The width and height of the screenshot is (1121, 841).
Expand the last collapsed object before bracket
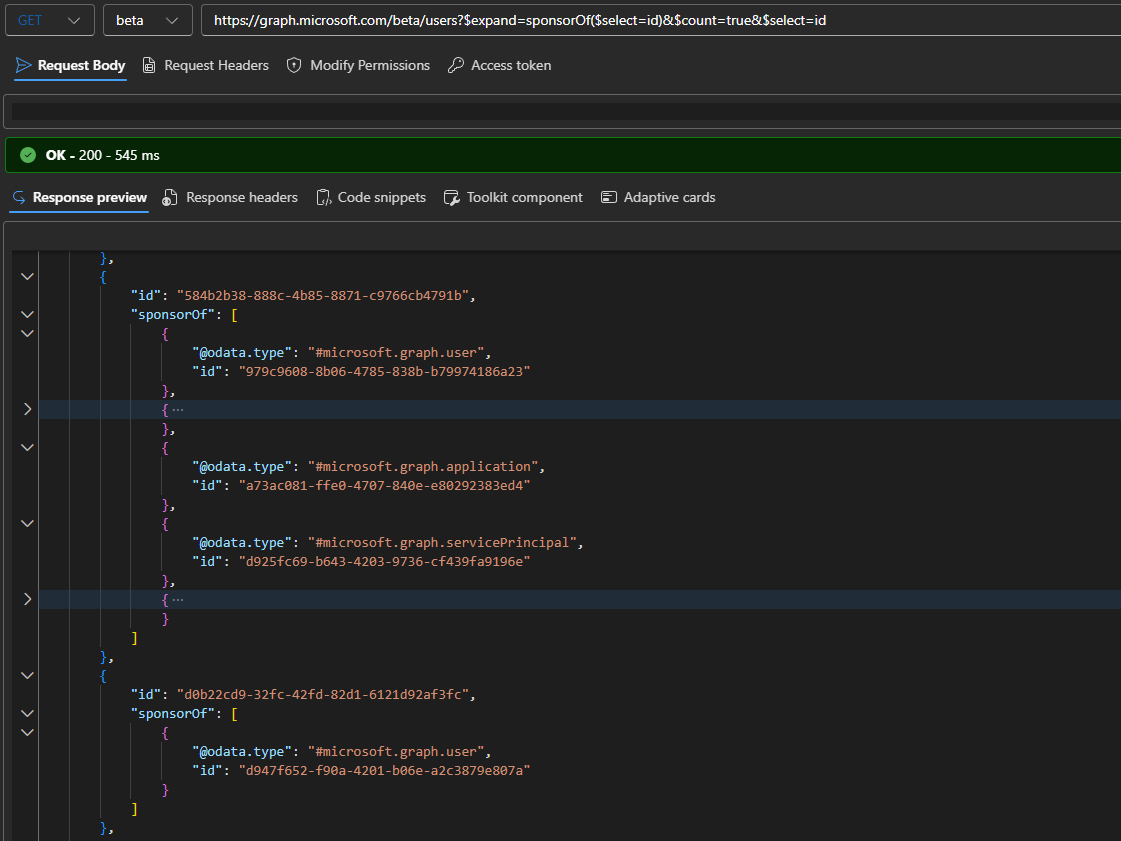(x=27, y=599)
